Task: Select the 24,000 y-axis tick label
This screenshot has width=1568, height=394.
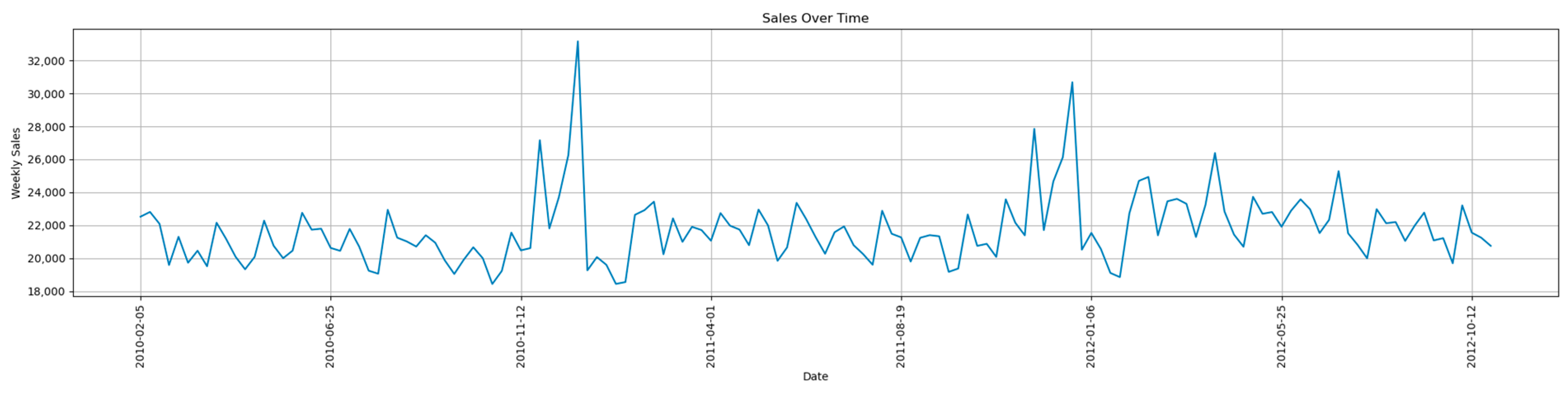Action: coord(46,192)
